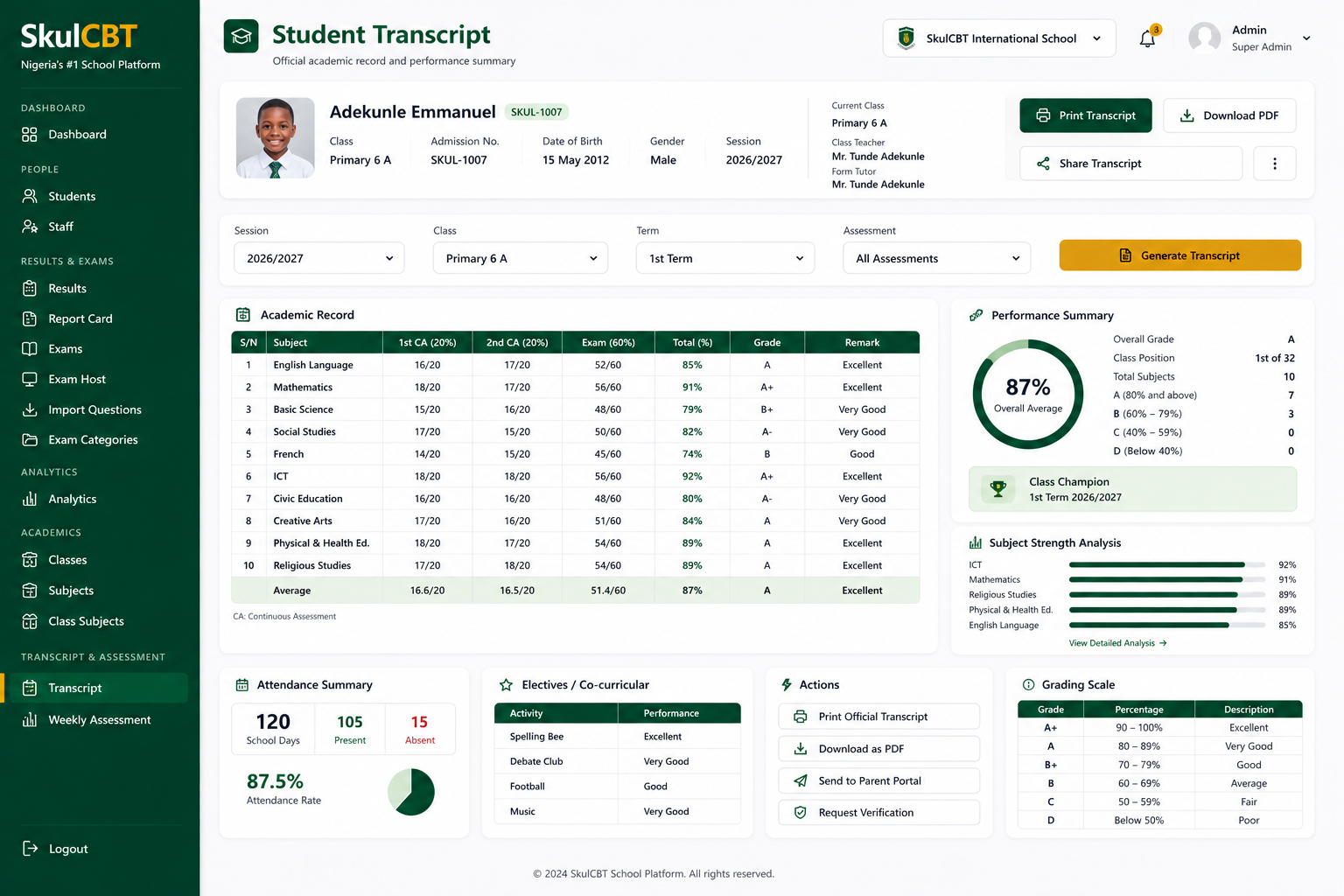This screenshot has width=1344, height=896.
Task: Click the Import Questions download icon
Action: (x=30, y=409)
